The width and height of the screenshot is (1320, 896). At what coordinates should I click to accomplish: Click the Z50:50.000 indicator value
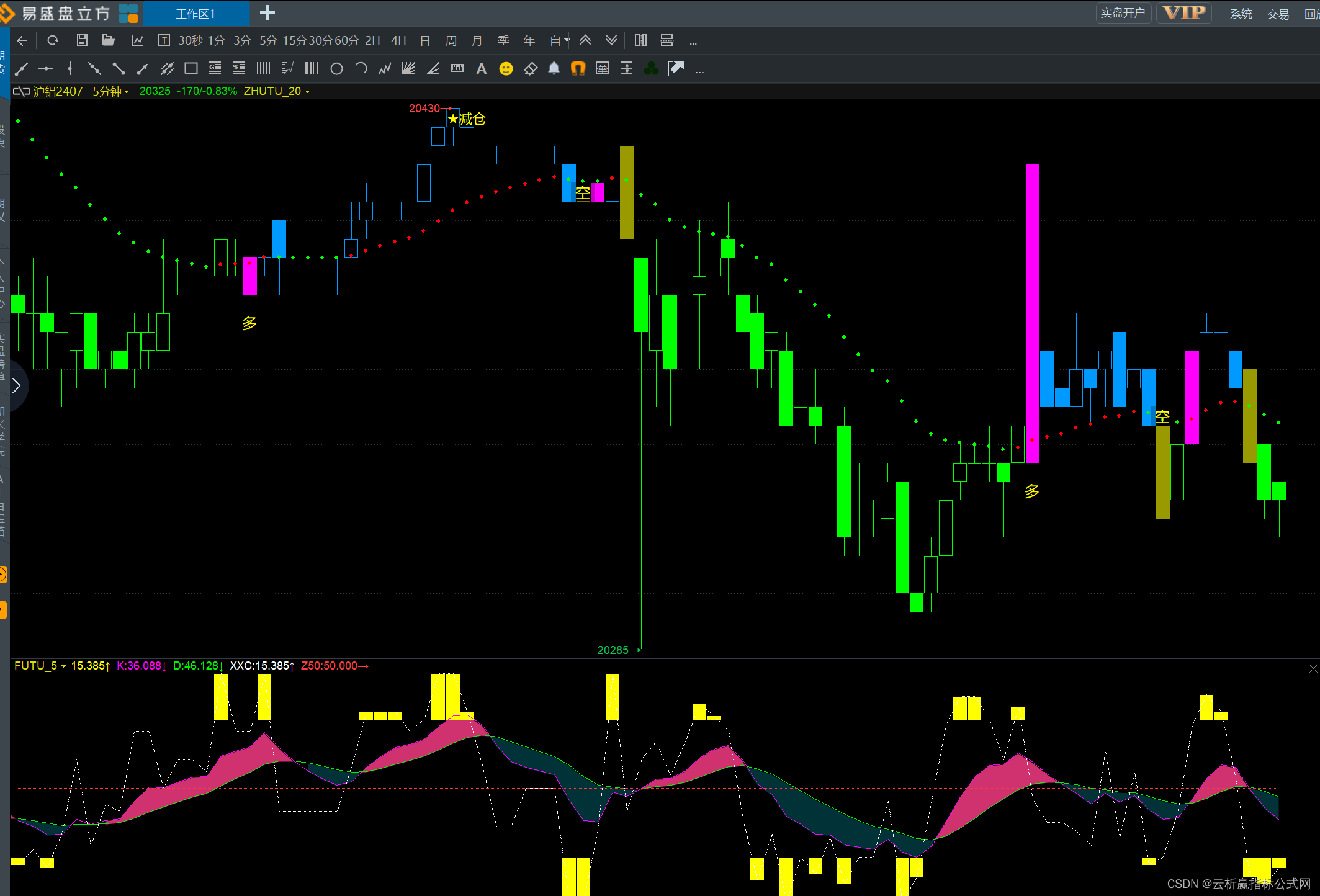(334, 666)
